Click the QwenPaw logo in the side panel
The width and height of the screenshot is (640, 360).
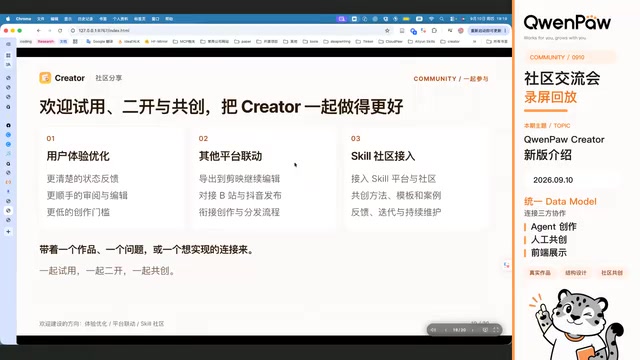tap(567, 22)
